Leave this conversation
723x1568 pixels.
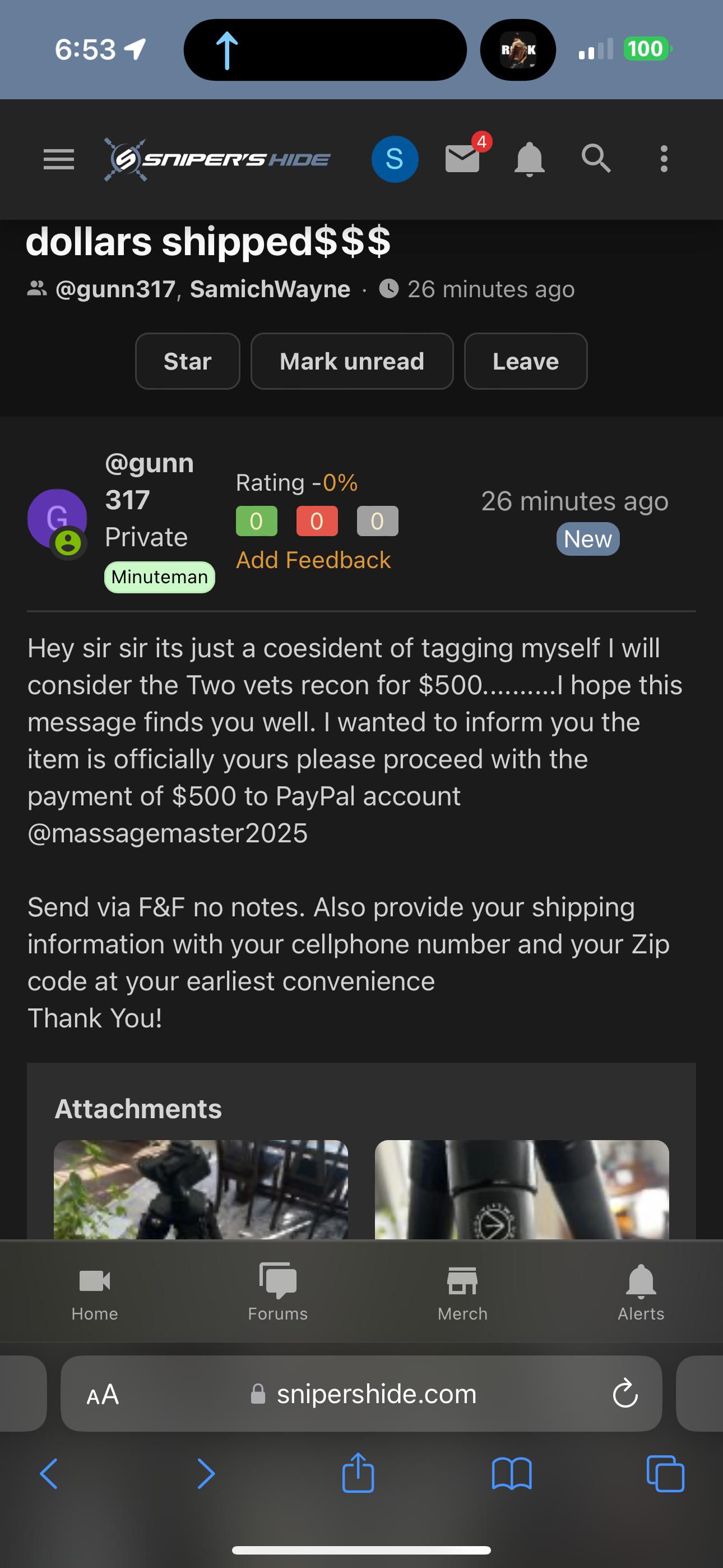pos(525,361)
